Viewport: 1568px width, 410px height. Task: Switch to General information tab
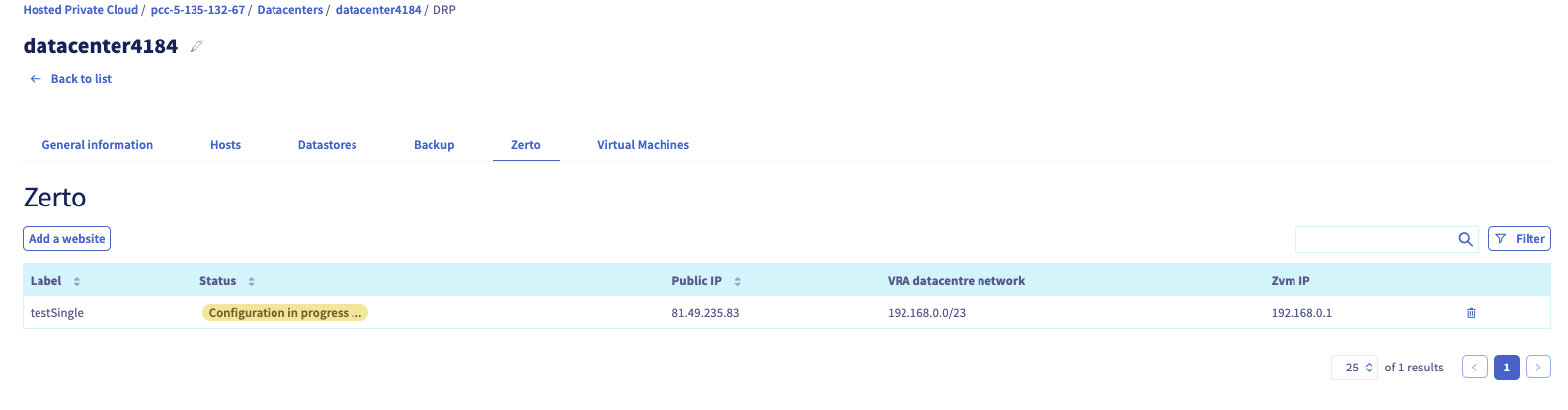(x=98, y=145)
